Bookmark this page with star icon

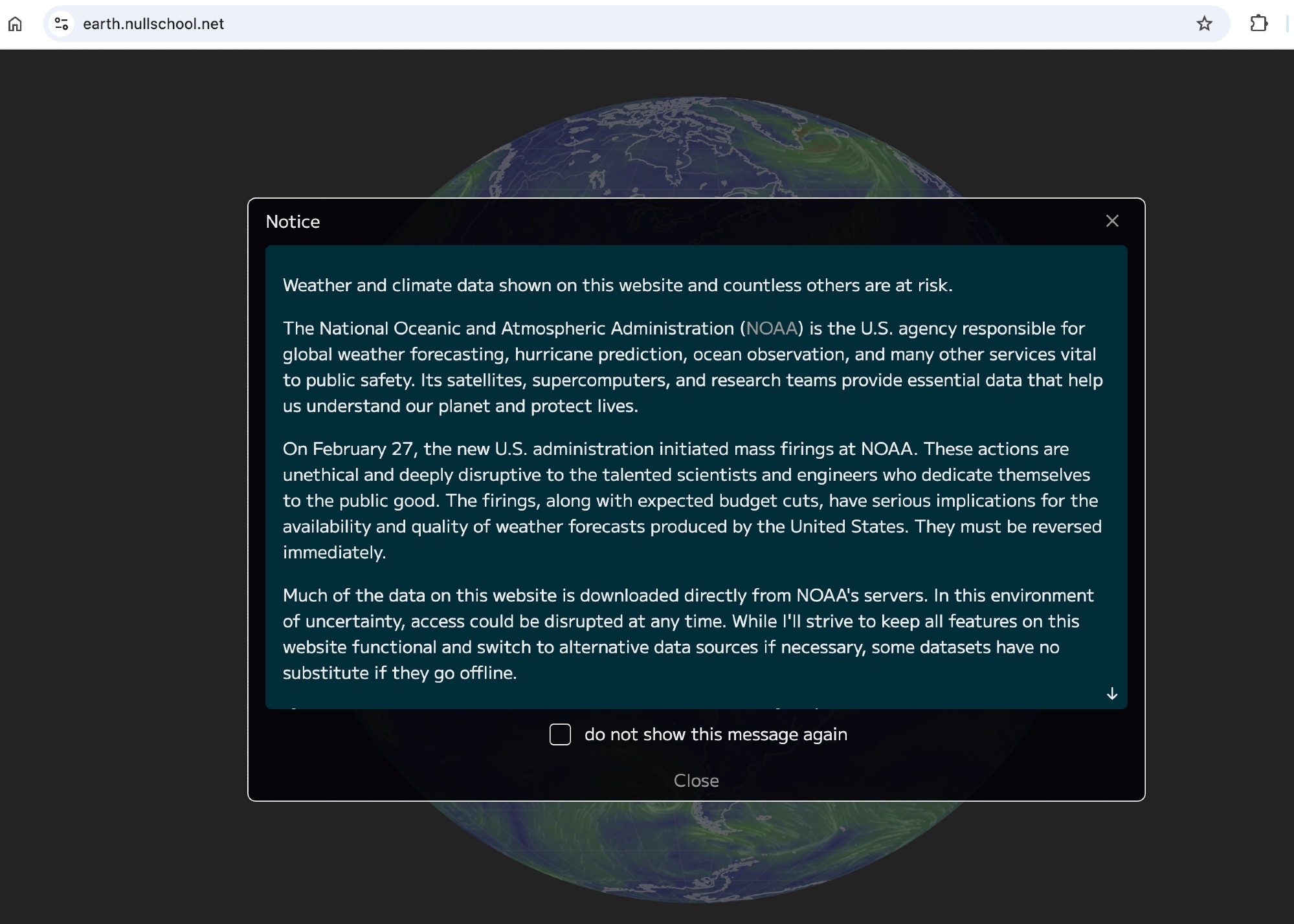(1204, 24)
